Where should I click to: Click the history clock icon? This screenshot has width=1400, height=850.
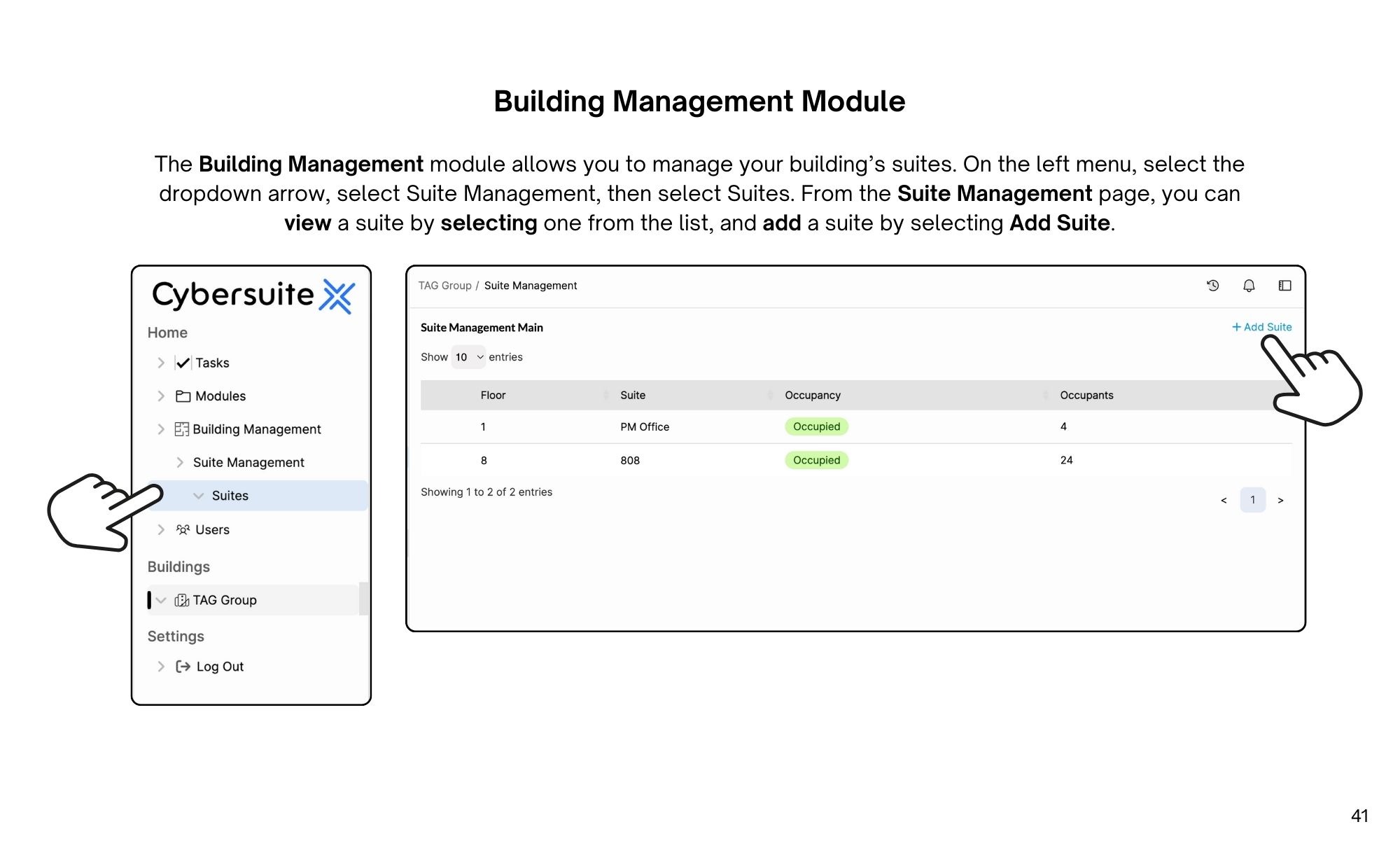1213,286
